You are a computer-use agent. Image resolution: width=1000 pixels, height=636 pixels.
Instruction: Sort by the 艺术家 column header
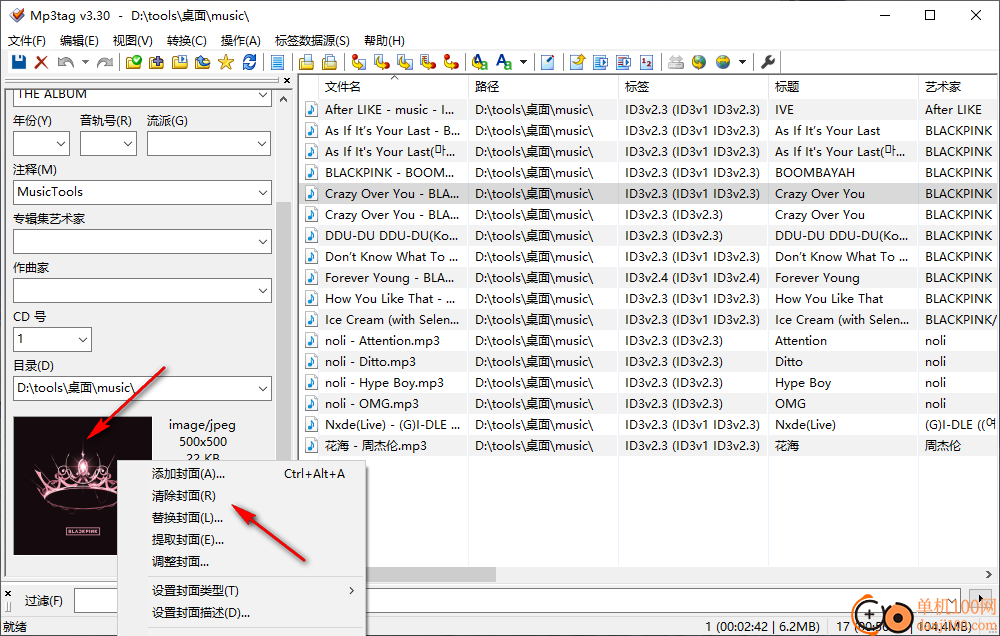(959, 87)
